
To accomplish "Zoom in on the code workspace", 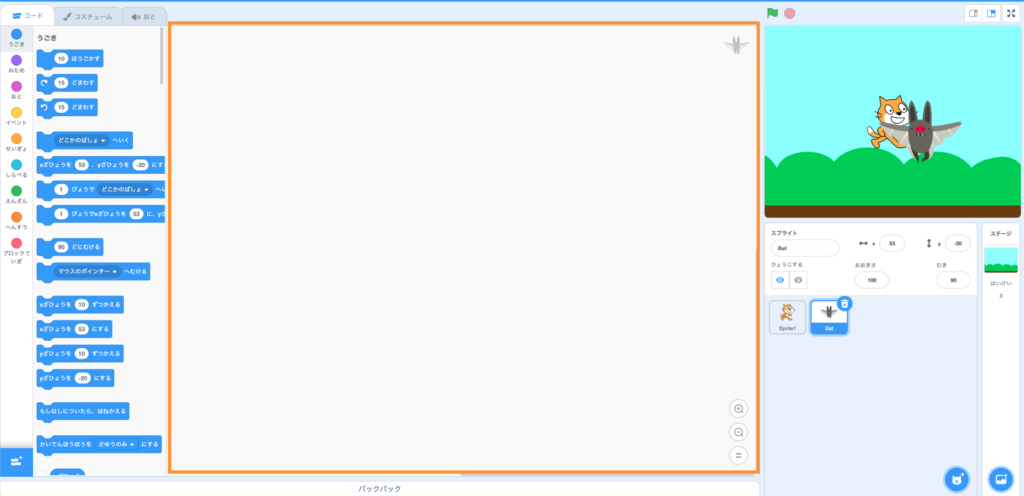I will [739, 409].
